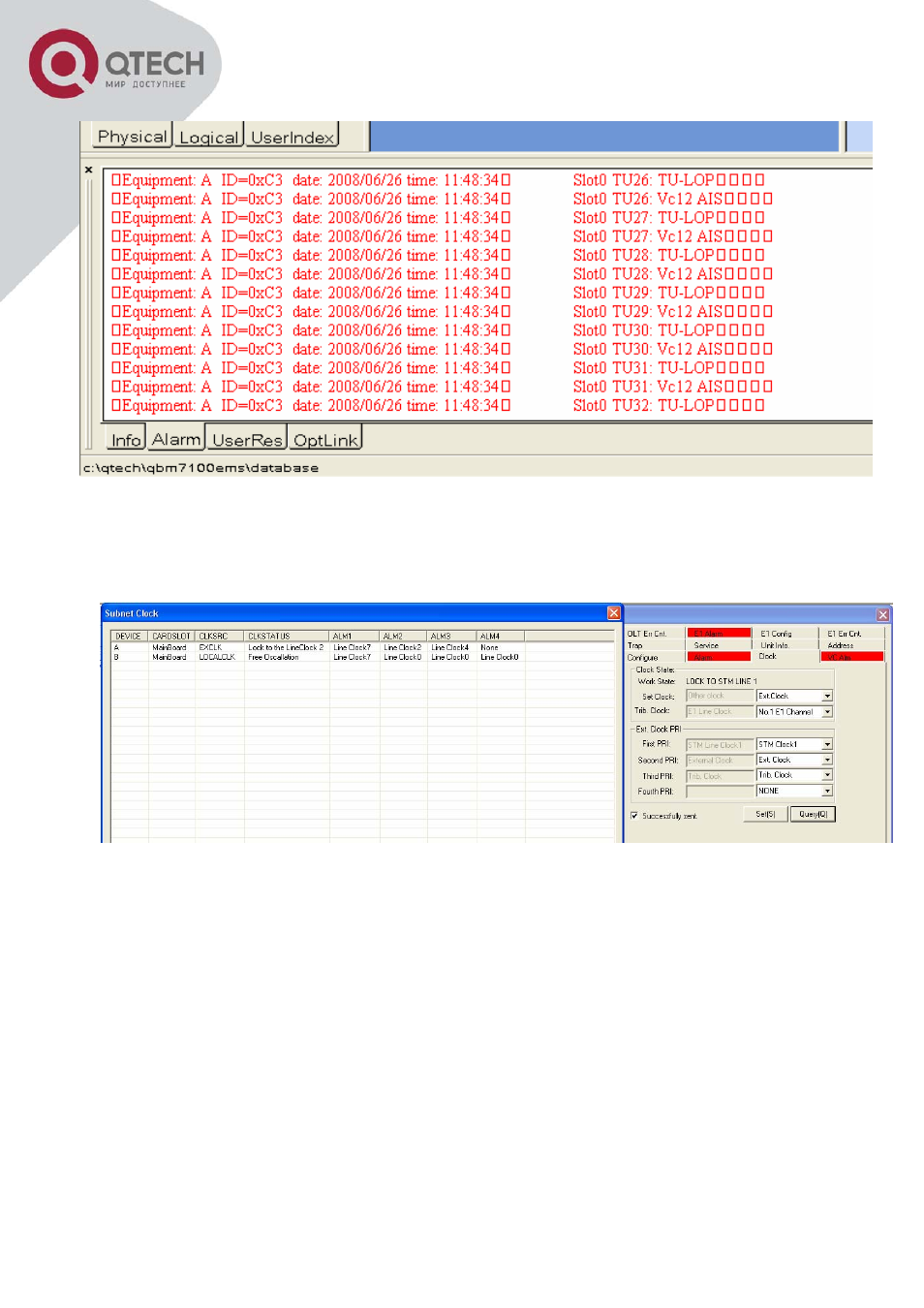This screenshot has width=924, height=1308.
Task: Open the Set Clock dropdown showing Ext.Clock
Action: click(827, 696)
